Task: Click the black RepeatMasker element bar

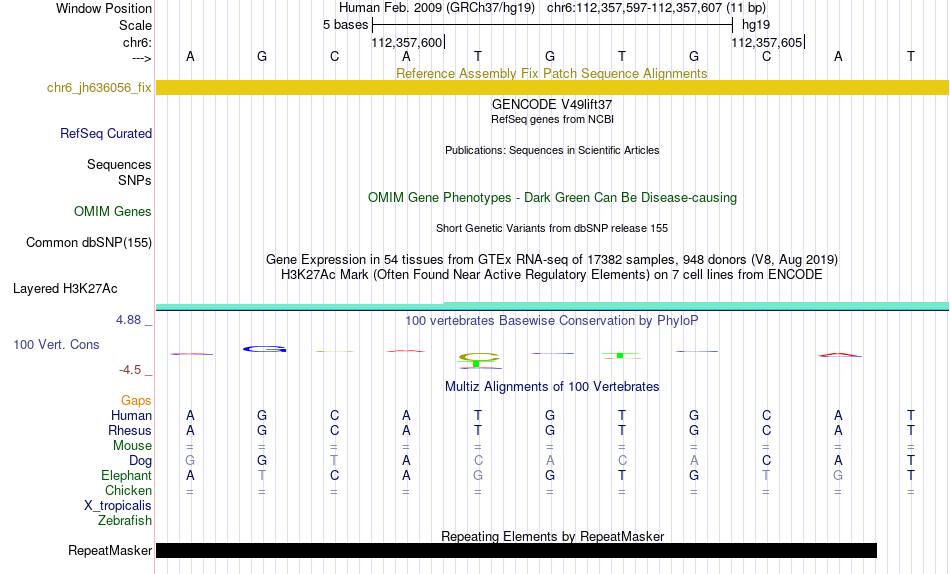Action: point(516,550)
